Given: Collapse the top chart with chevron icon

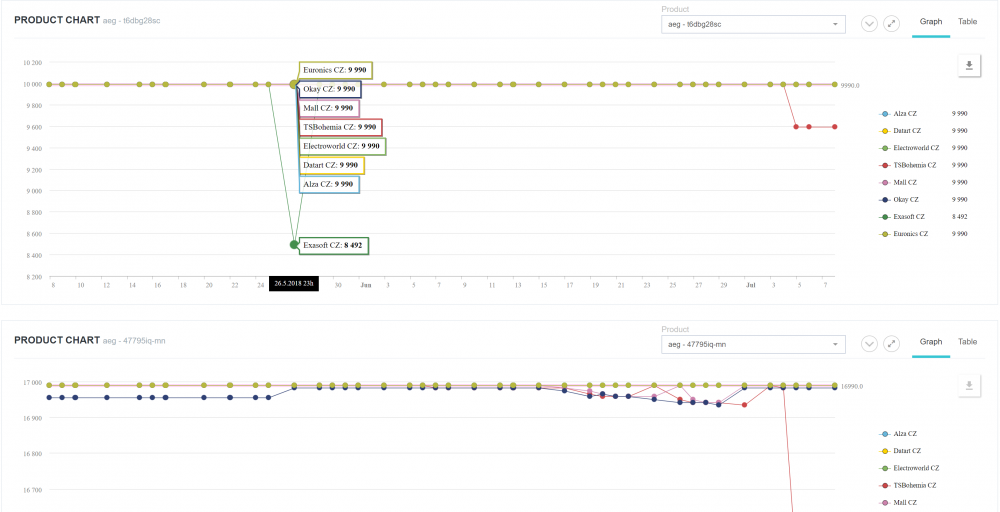Looking at the screenshot, I should point(869,24).
